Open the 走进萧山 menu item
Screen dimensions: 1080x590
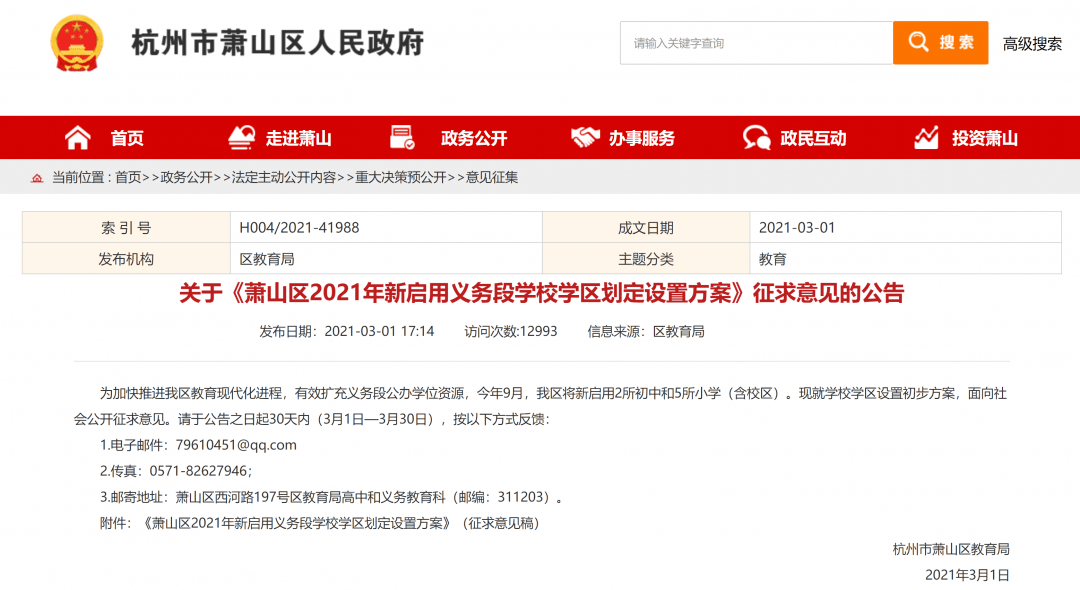point(299,138)
